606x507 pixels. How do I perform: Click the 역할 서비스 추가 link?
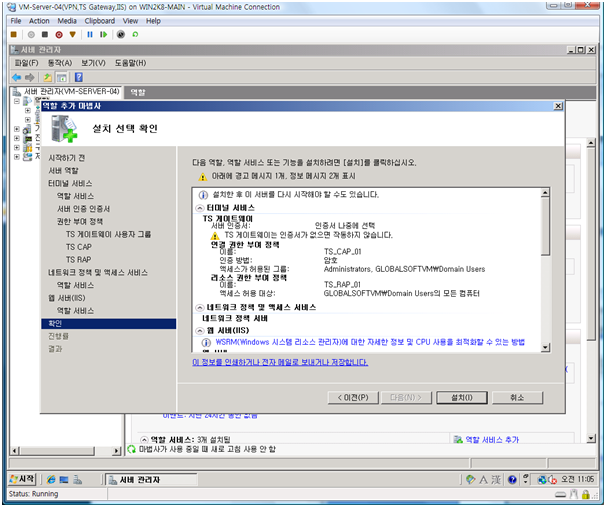(492, 440)
